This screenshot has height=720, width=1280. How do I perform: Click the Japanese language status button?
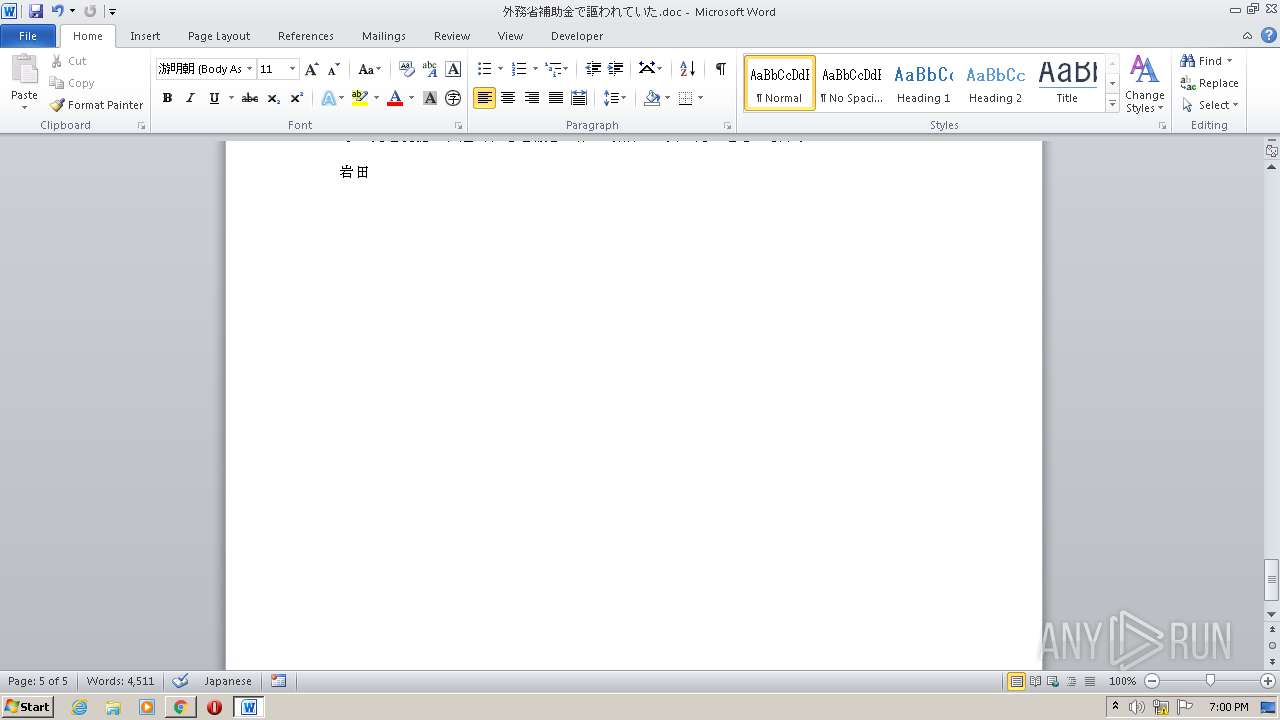(x=228, y=681)
